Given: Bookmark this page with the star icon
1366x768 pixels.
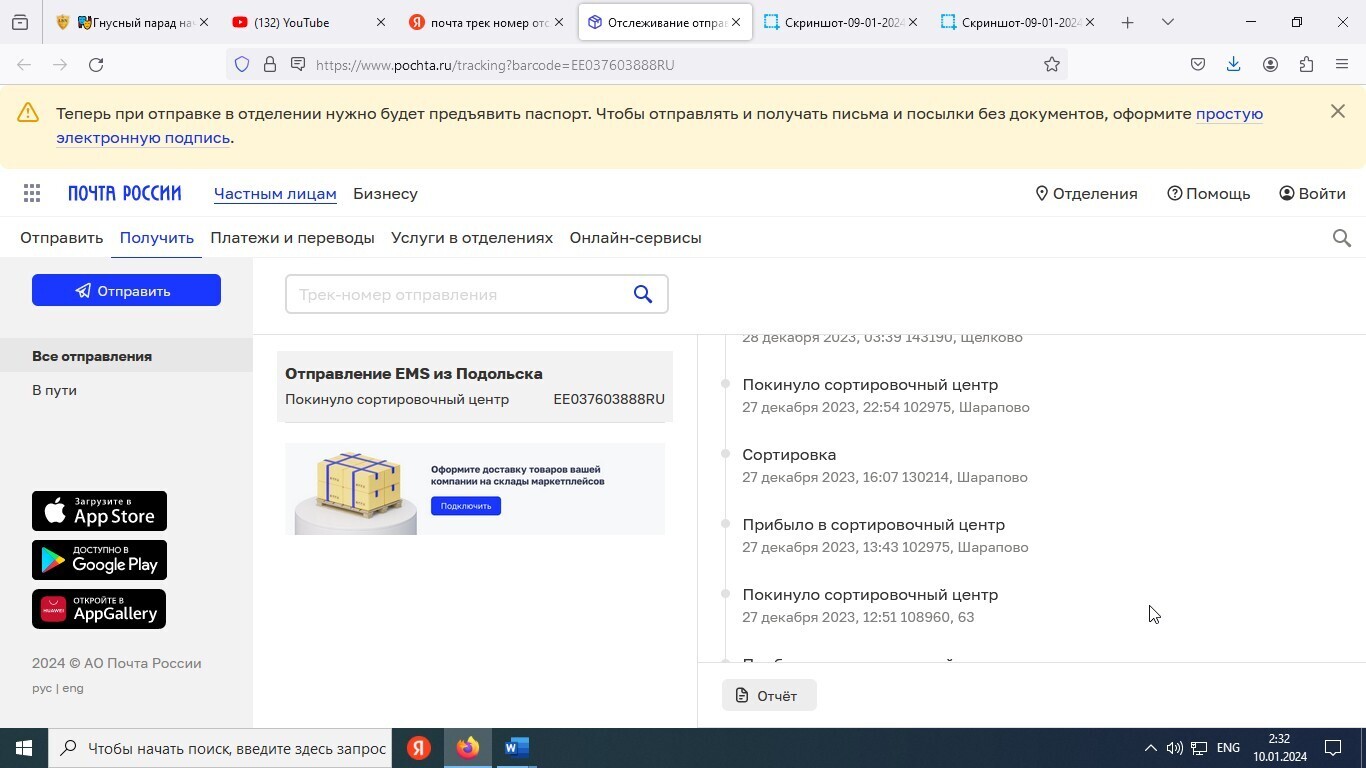Looking at the screenshot, I should click(x=1052, y=65).
